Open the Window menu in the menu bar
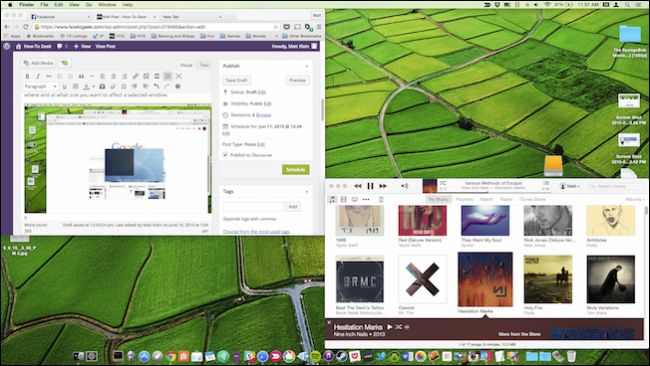650x366 pixels. (x=107, y=5)
